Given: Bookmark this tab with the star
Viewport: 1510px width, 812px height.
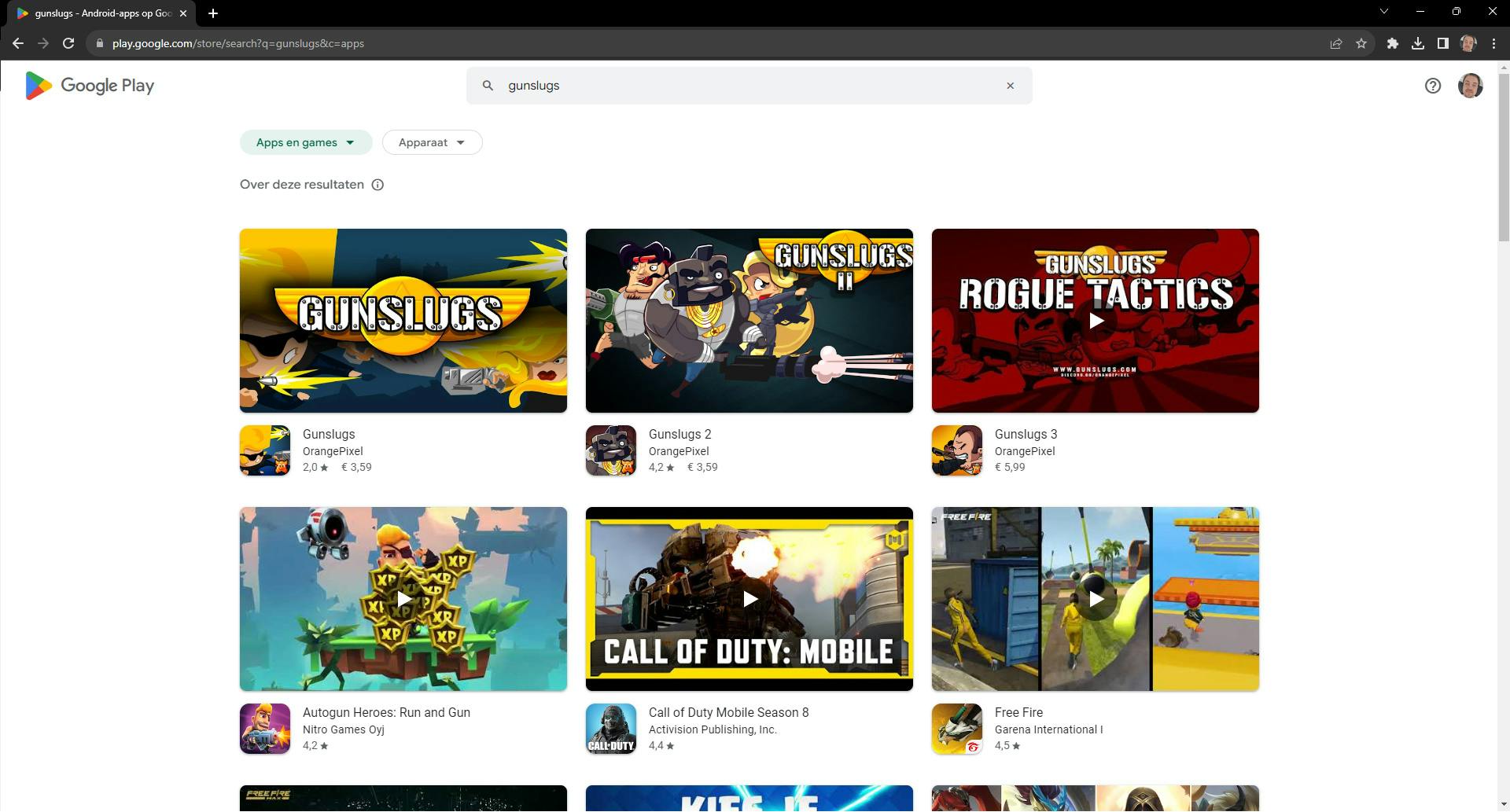Looking at the screenshot, I should point(1361,43).
